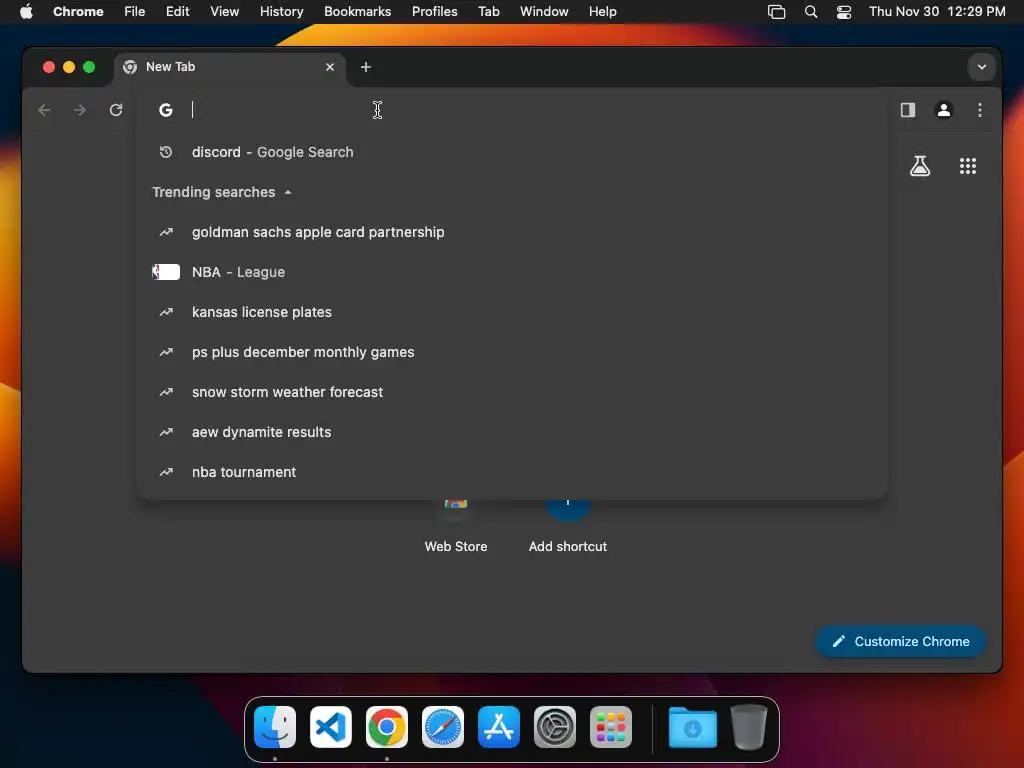Open the Chrome profile avatar menu
The image size is (1024, 768).
pyautogui.click(x=944, y=110)
